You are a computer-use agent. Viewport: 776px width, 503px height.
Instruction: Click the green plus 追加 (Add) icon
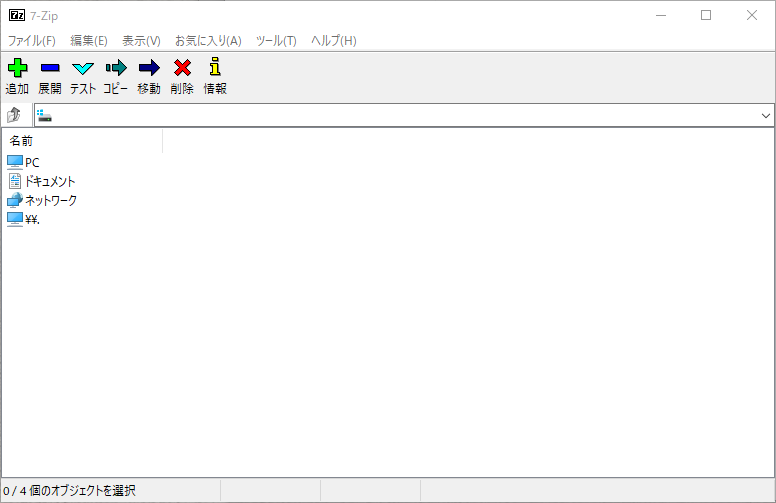[x=17, y=69]
